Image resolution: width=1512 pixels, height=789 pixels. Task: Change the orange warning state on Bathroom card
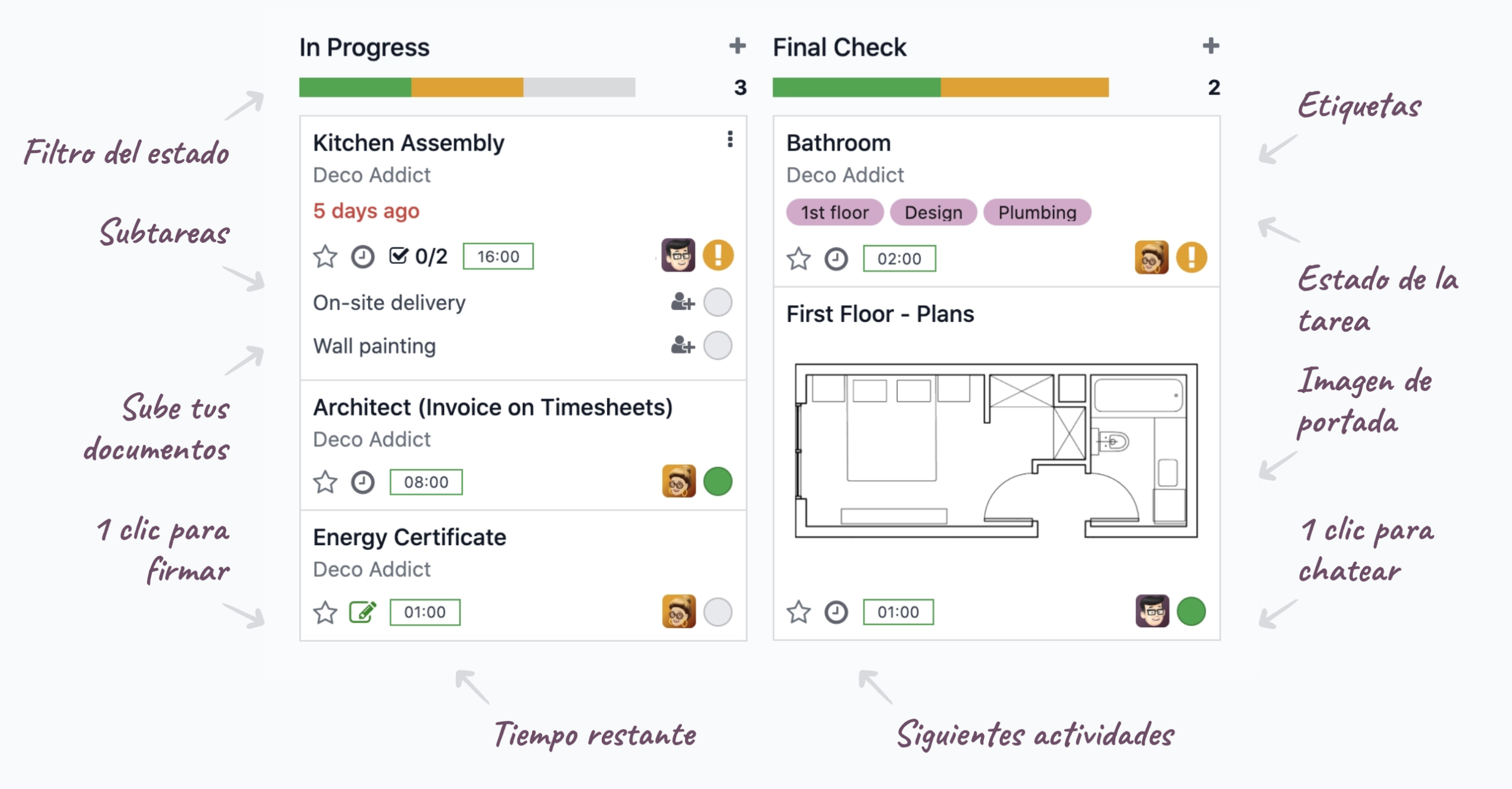(1191, 257)
